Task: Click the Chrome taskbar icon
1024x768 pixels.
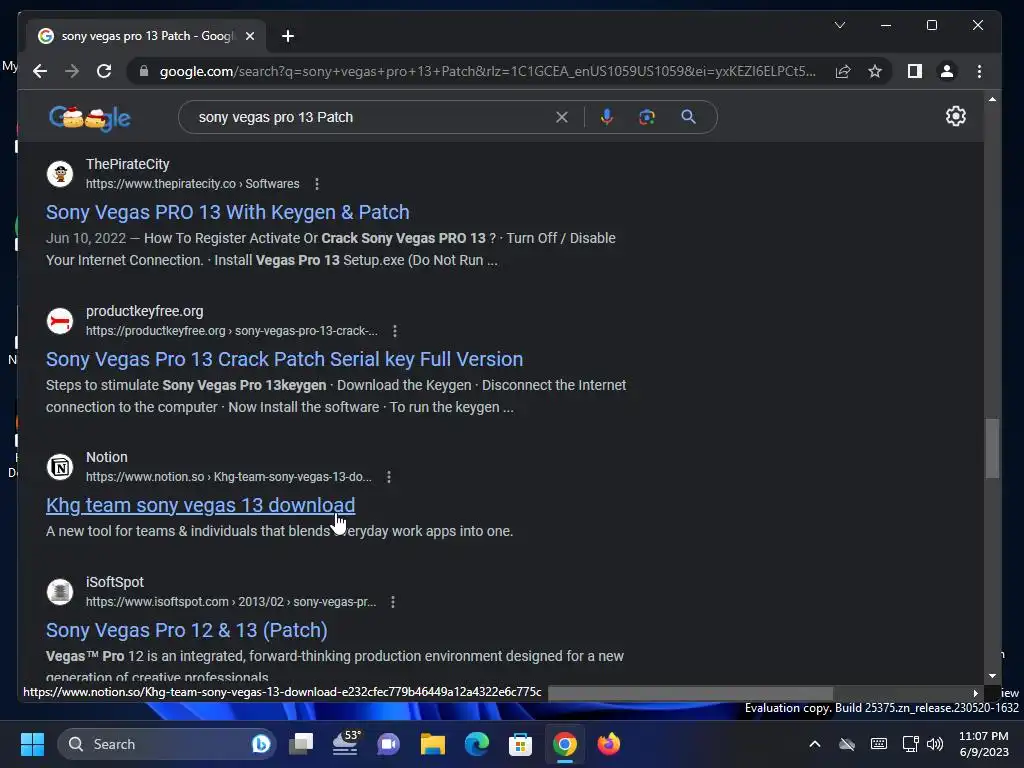Action: (565, 744)
